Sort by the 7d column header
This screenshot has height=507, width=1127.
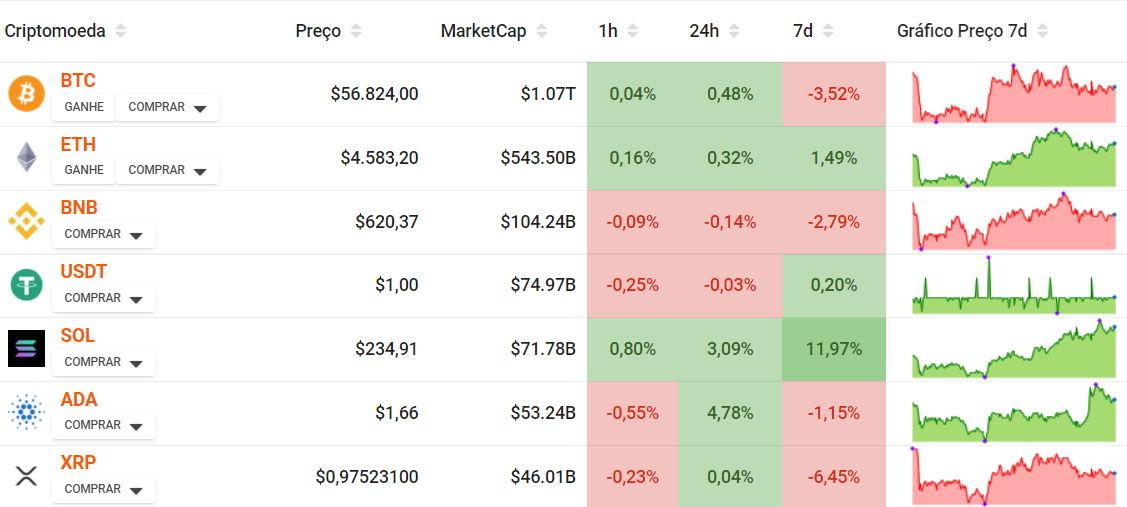click(828, 31)
